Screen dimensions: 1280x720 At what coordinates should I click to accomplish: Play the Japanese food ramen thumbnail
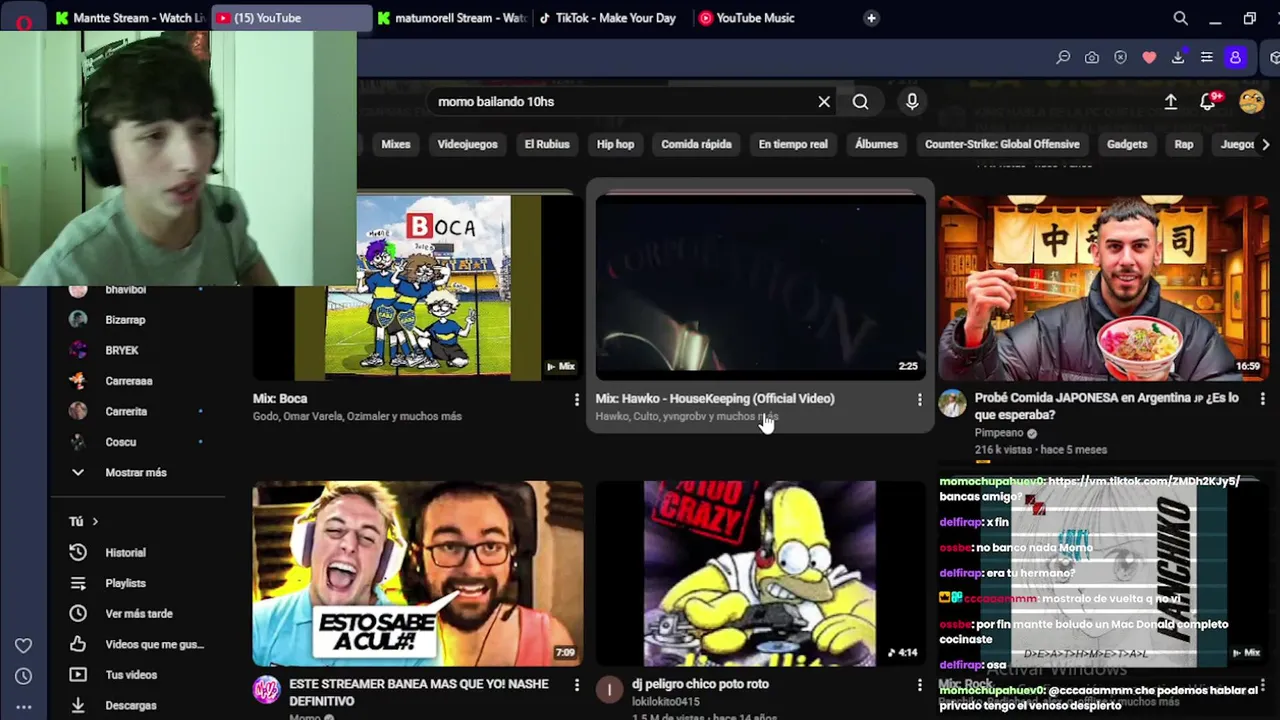[1103, 288]
